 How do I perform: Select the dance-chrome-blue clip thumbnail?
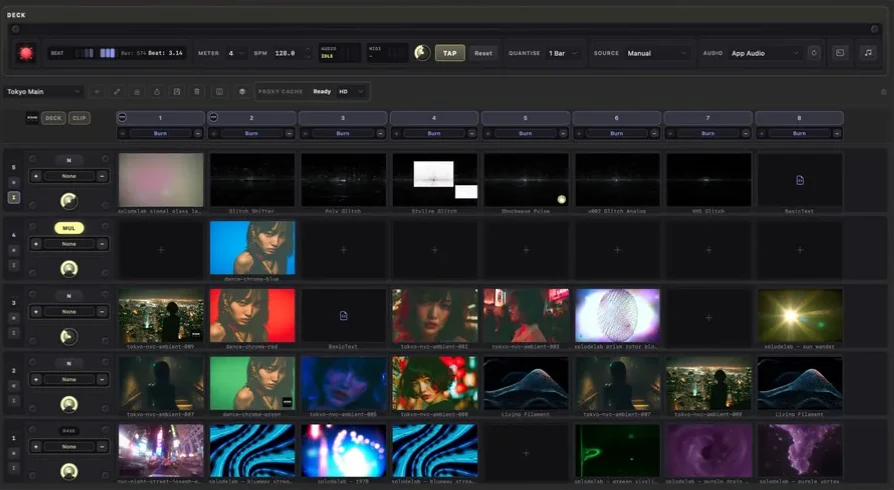click(253, 248)
